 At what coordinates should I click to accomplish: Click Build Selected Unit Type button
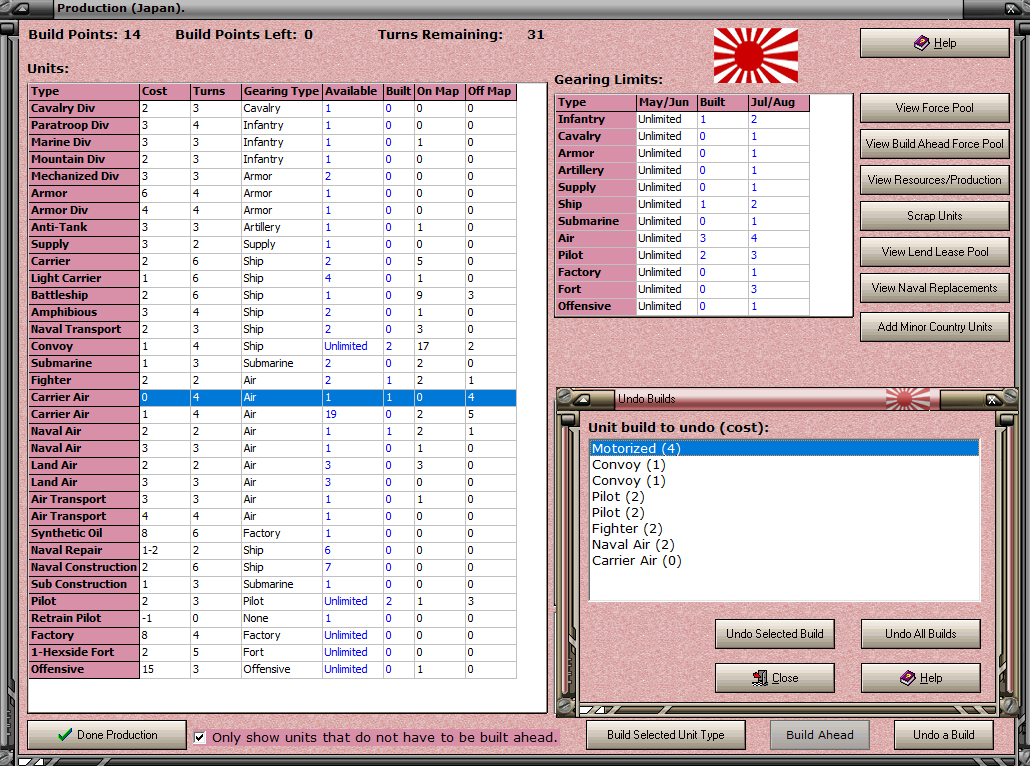point(665,735)
